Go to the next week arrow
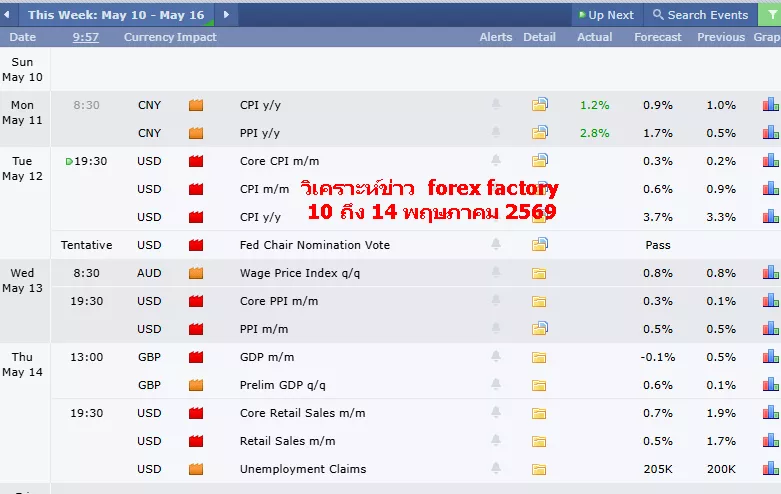The width and height of the screenshot is (781, 494). [x=226, y=15]
